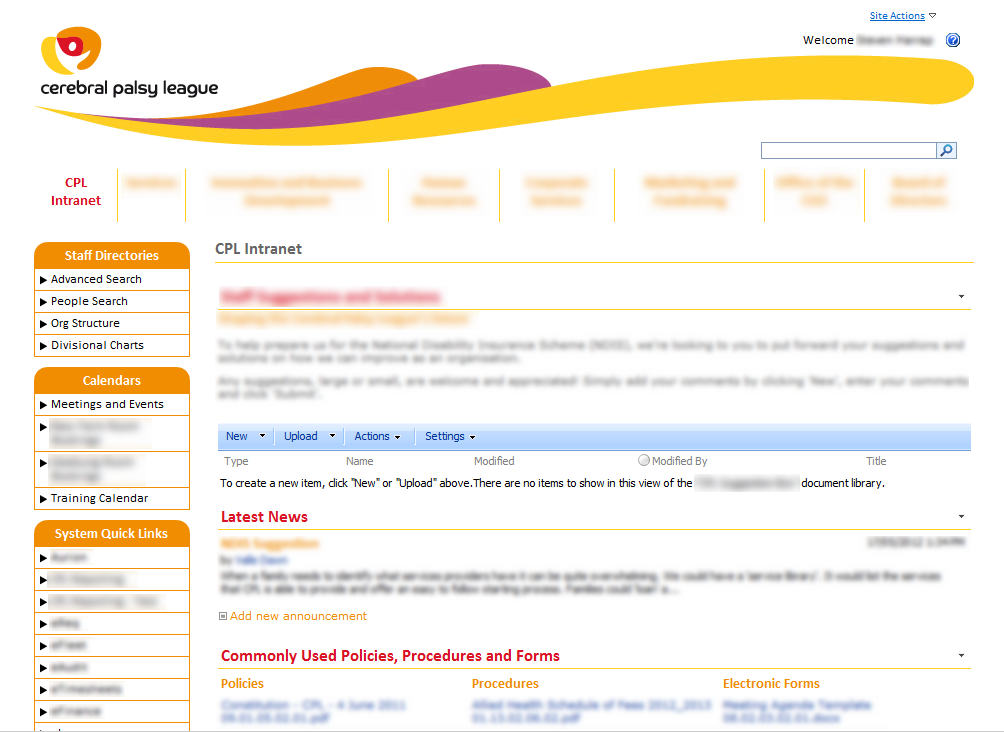Click the Electronic Forms column heading
Viewport: 1004px width, 732px height.
[771, 683]
